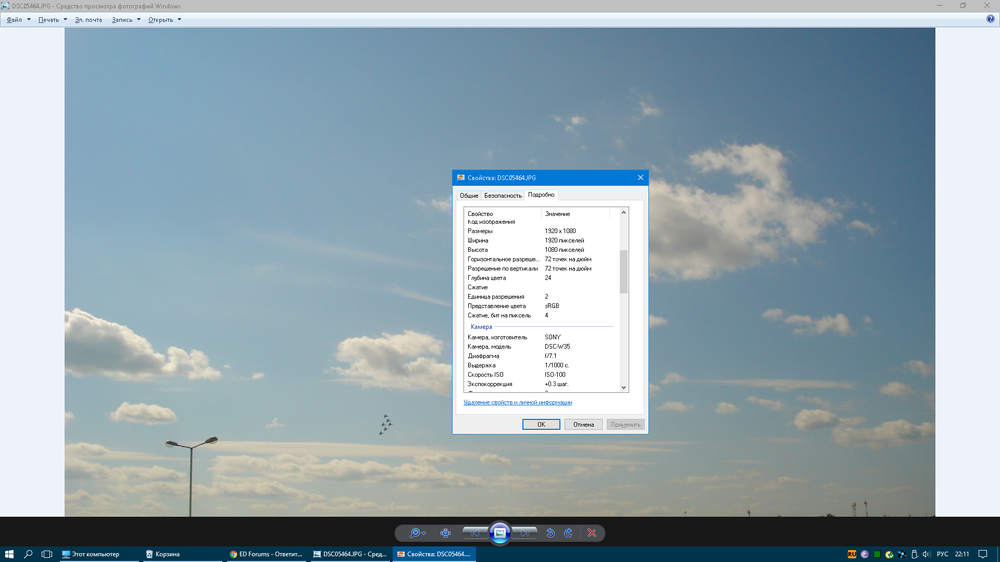The width and height of the screenshot is (1000, 562).
Task: Select the Камера, модель DSC-W35 row
Action: pos(541,346)
